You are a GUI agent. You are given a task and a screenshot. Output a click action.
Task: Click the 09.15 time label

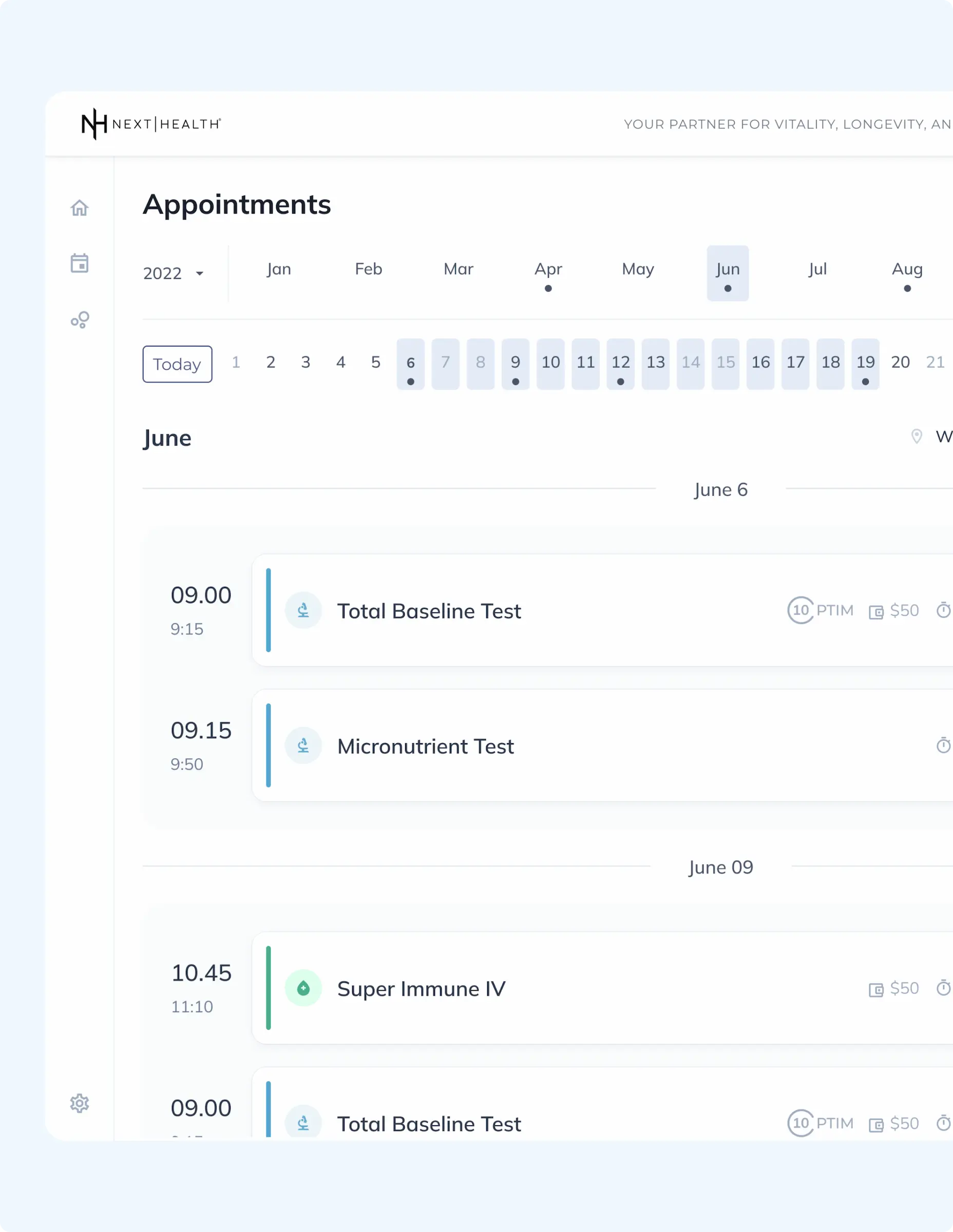[x=201, y=730]
